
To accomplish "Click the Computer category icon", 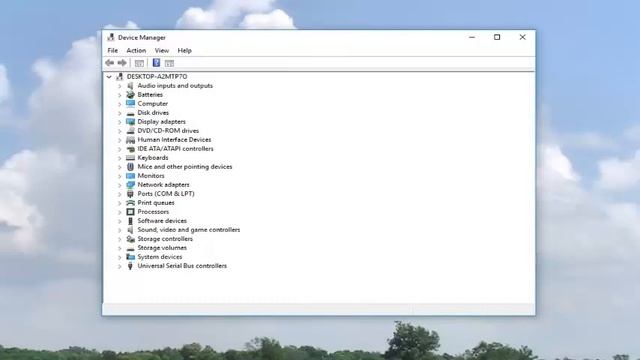I will 130,104.
